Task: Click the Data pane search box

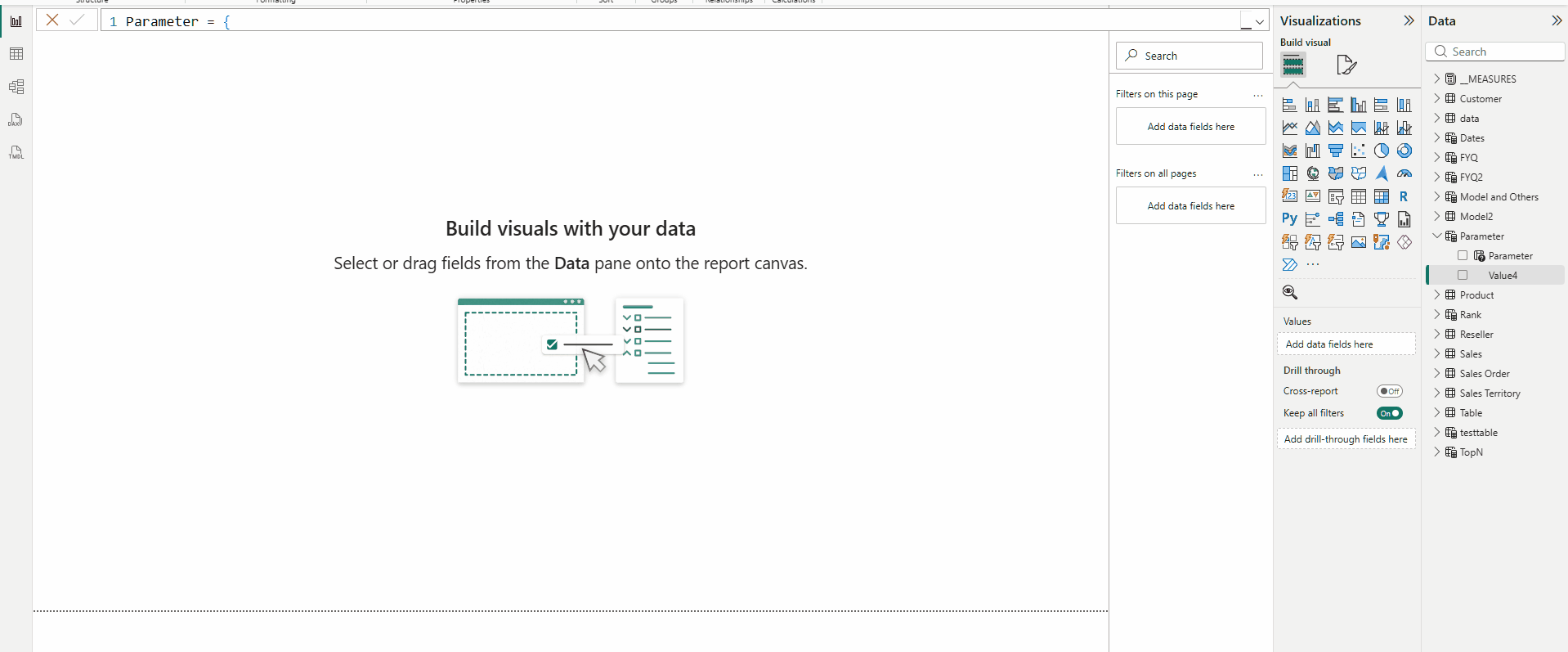Action: point(1495,52)
